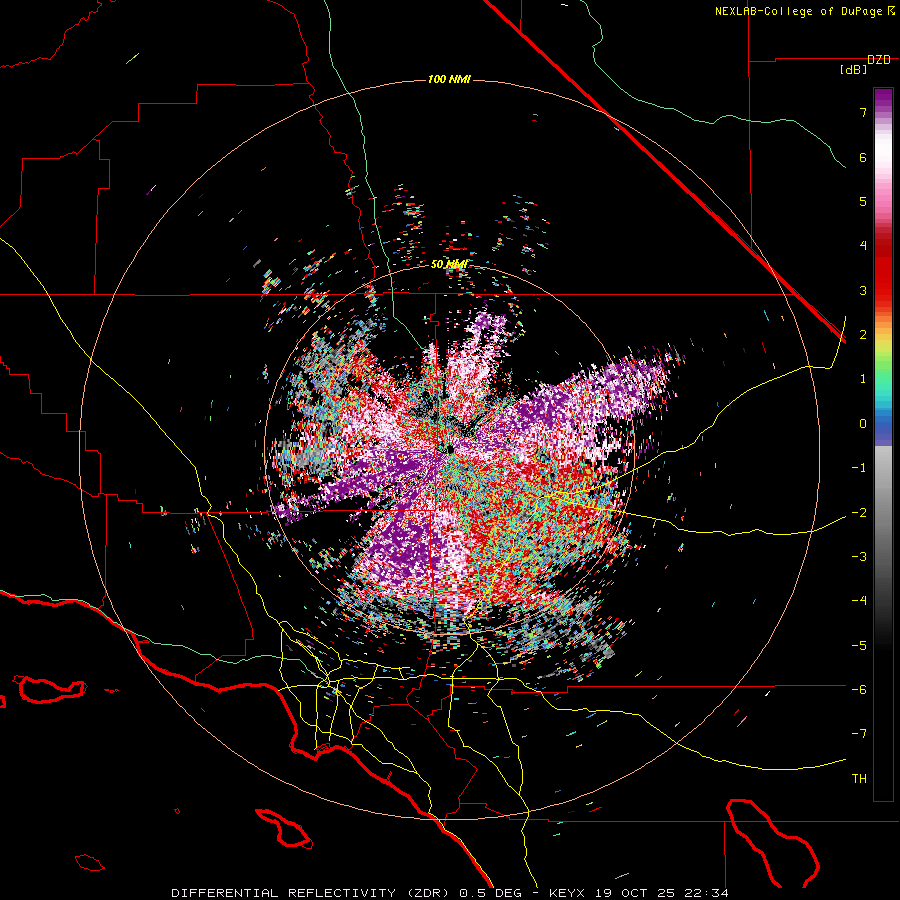This screenshot has height=900, width=900.
Task: Click the TH threshold label on scale
Action: (x=859, y=779)
